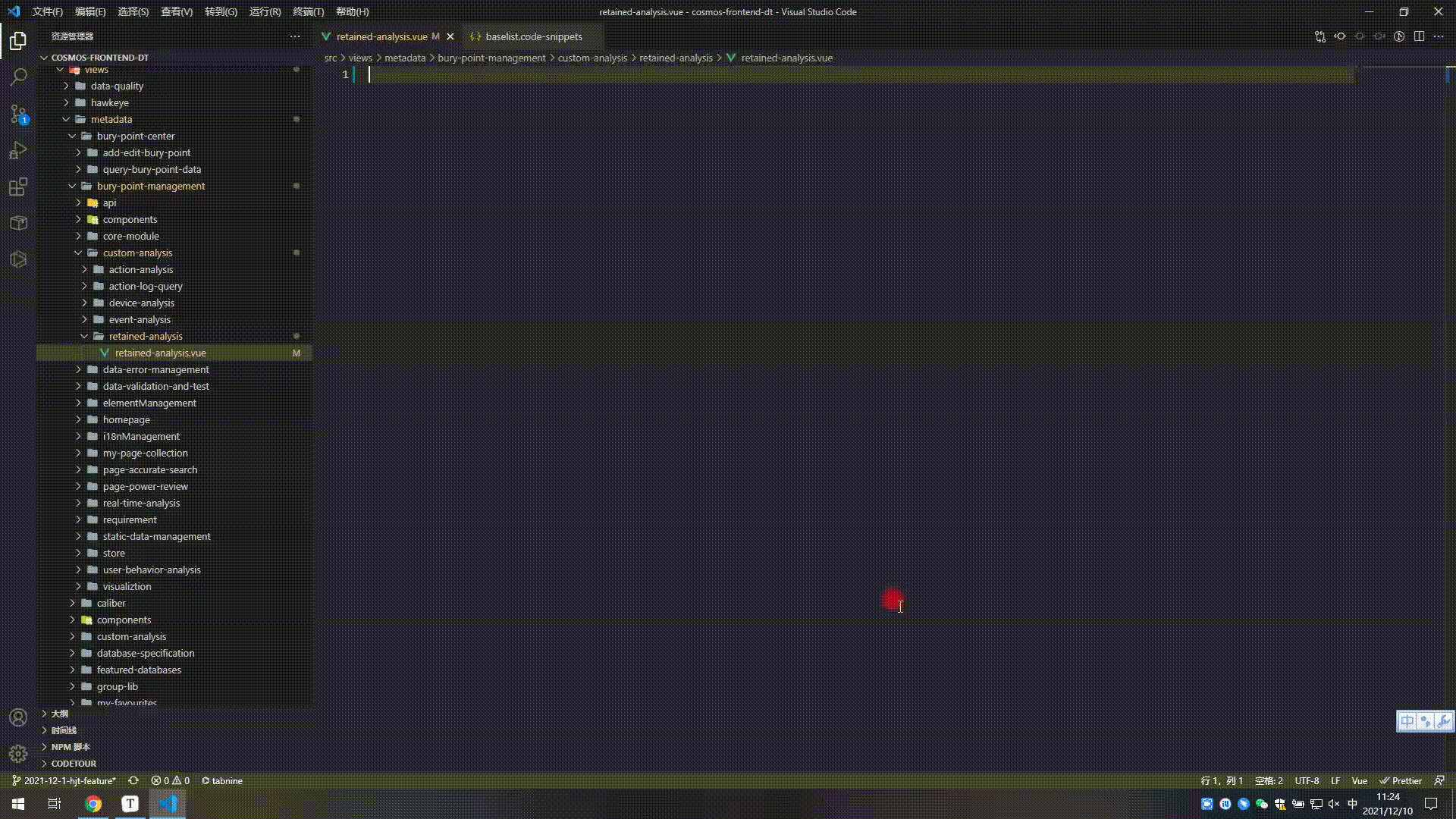
Task: Select retained-analysis.vue in explorer tree
Action: point(160,353)
